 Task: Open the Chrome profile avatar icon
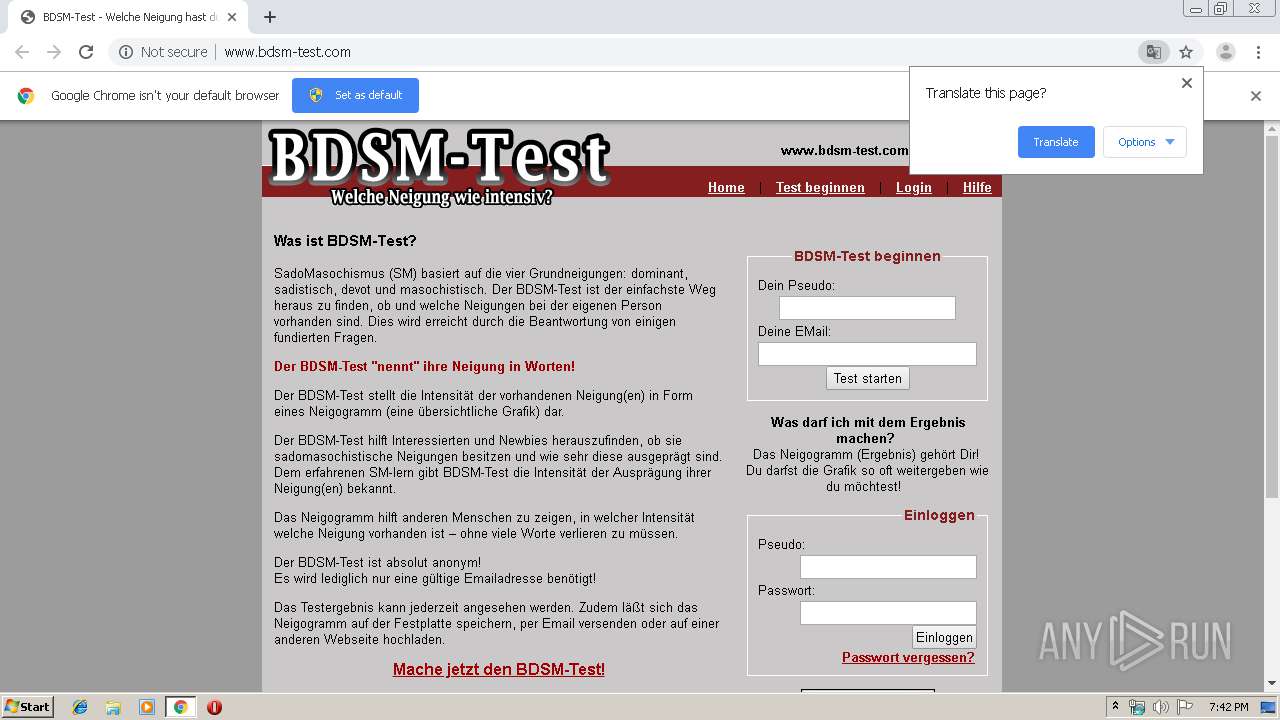[1225, 52]
